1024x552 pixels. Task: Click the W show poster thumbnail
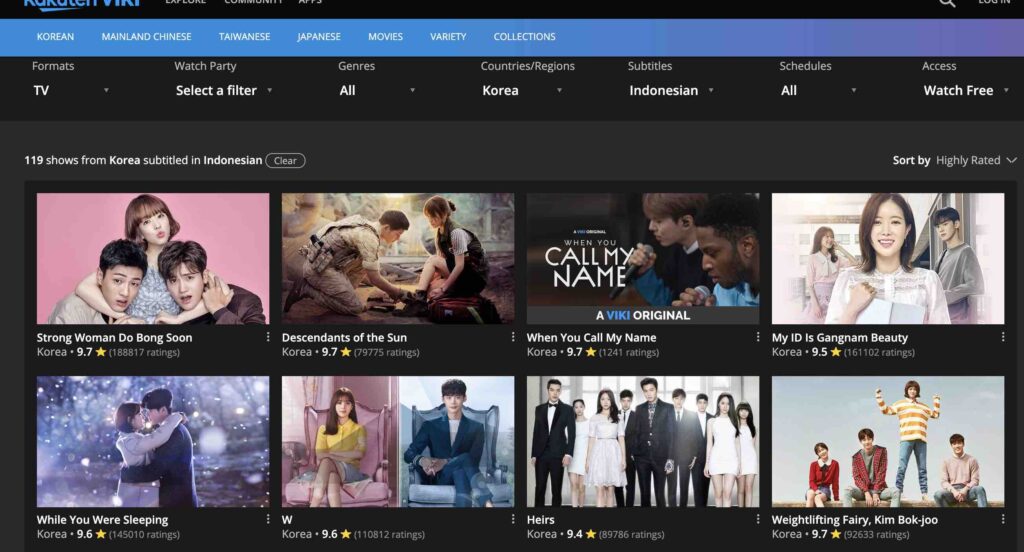398,441
